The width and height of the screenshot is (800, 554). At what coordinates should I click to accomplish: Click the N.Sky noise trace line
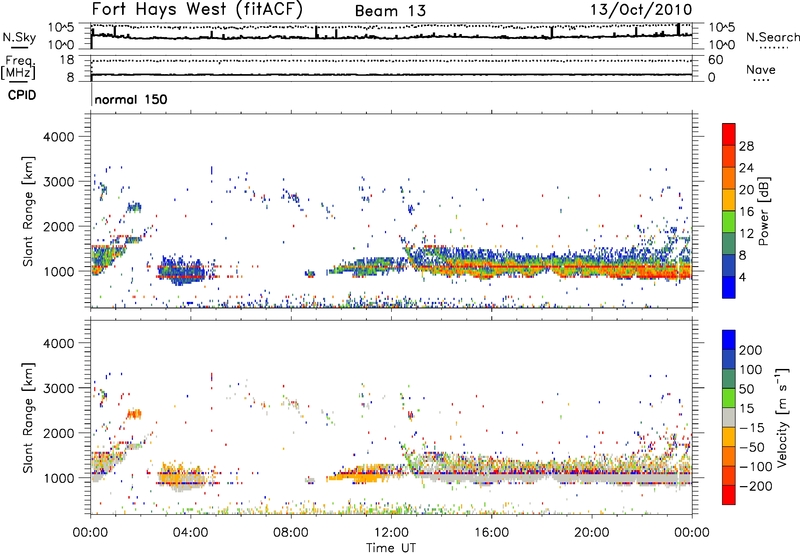pyautogui.click(x=391, y=36)
